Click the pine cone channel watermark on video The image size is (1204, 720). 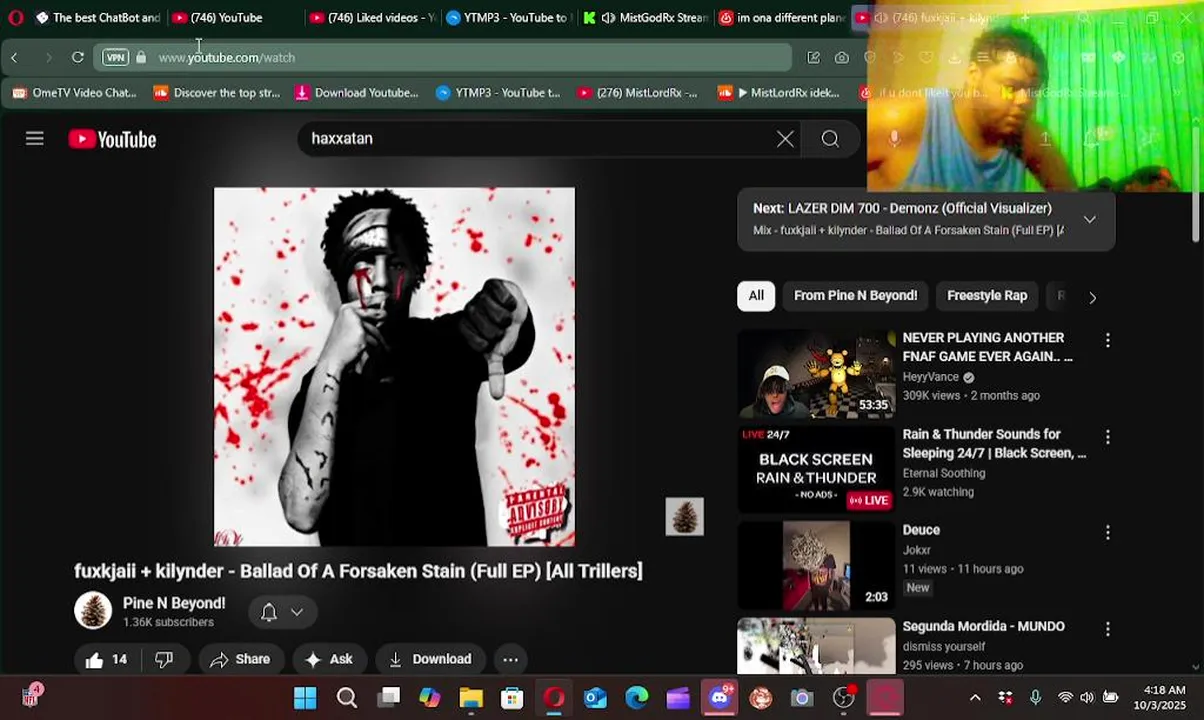pos(685,517)
